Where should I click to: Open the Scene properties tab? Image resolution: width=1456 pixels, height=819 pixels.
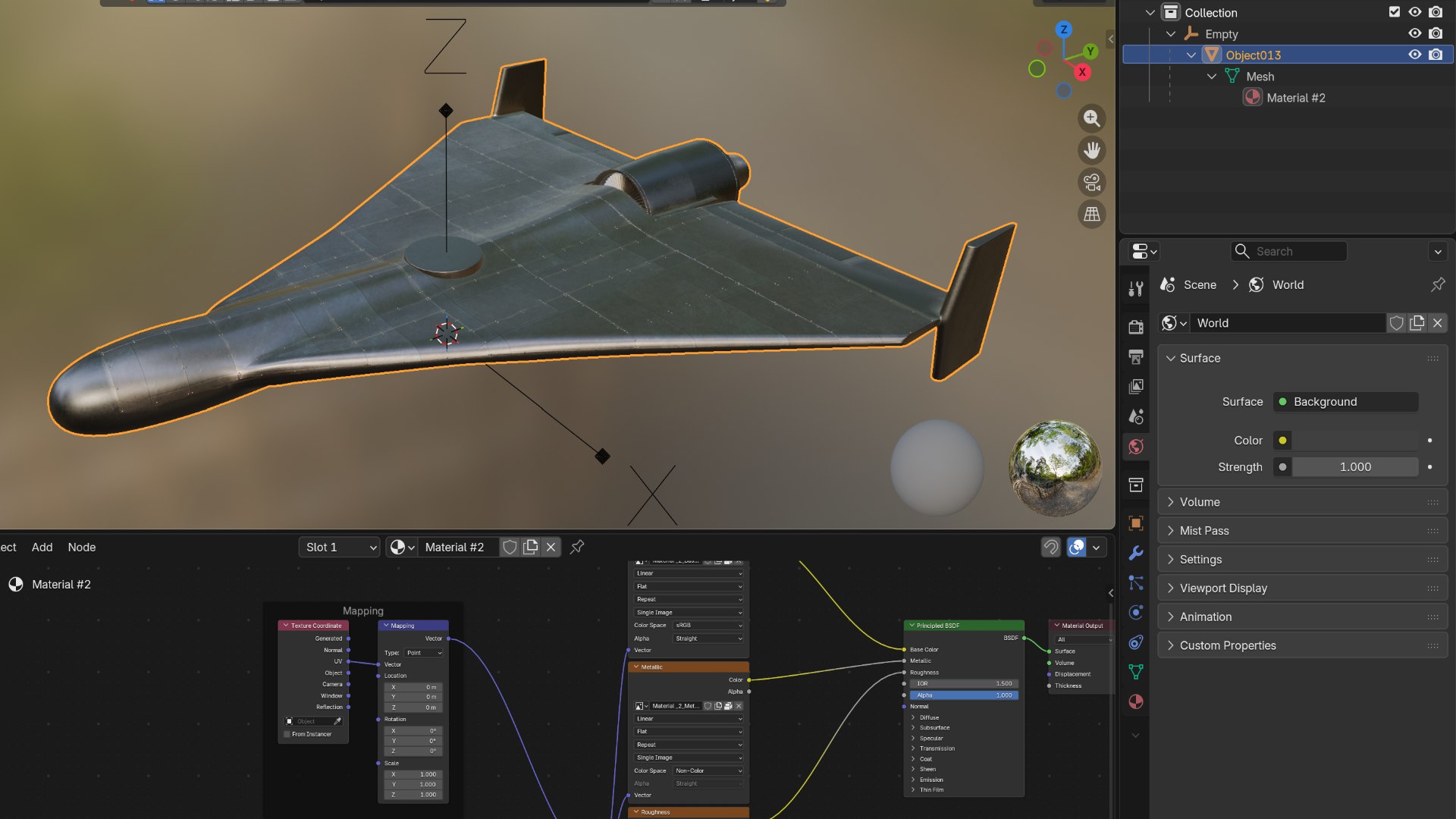(1136, 416)
